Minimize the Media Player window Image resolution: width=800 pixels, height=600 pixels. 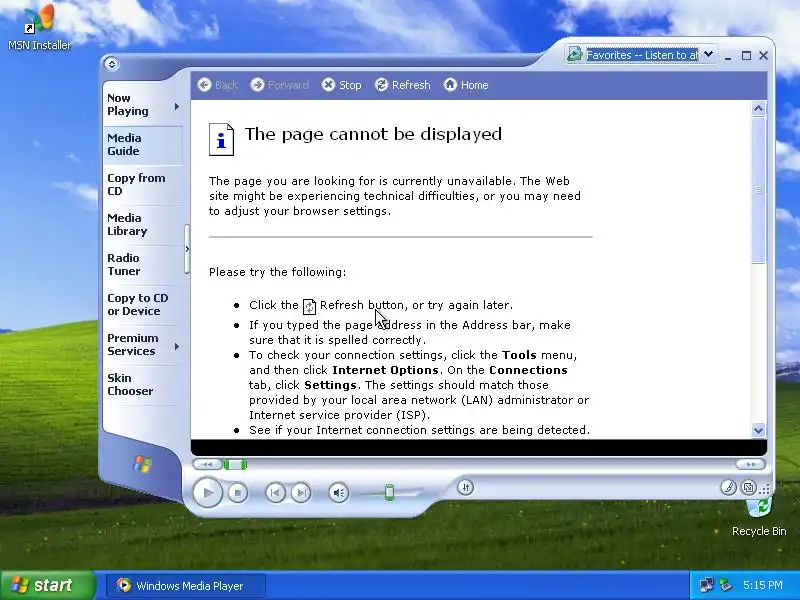(x=728, y=56)
